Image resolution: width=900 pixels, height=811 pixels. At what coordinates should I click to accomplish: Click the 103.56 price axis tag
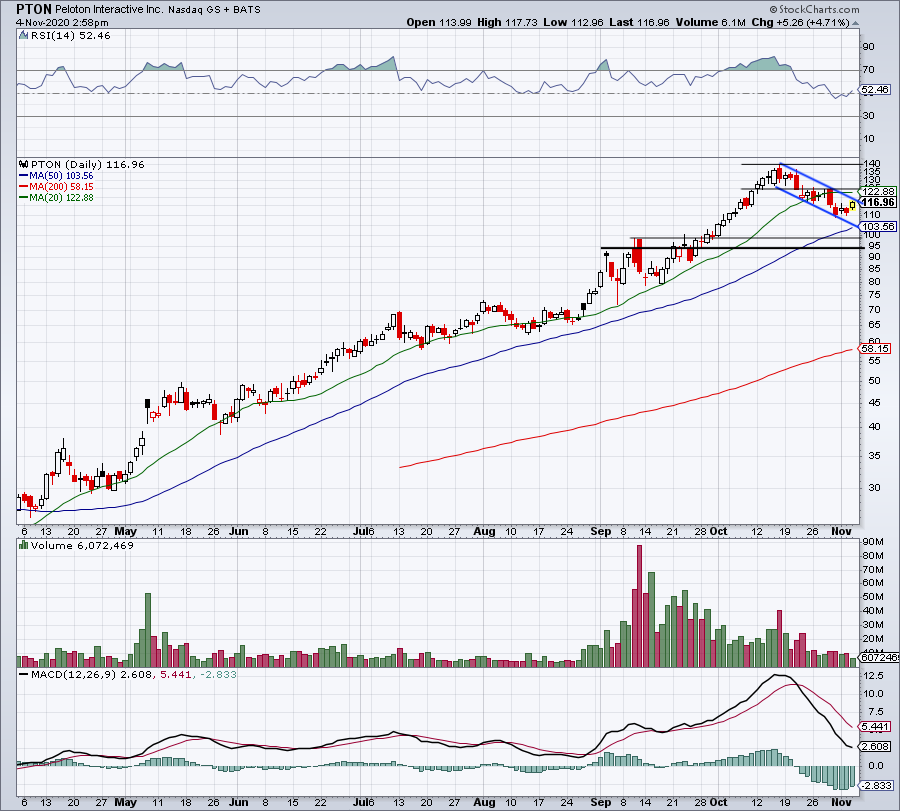pos(878,227)
